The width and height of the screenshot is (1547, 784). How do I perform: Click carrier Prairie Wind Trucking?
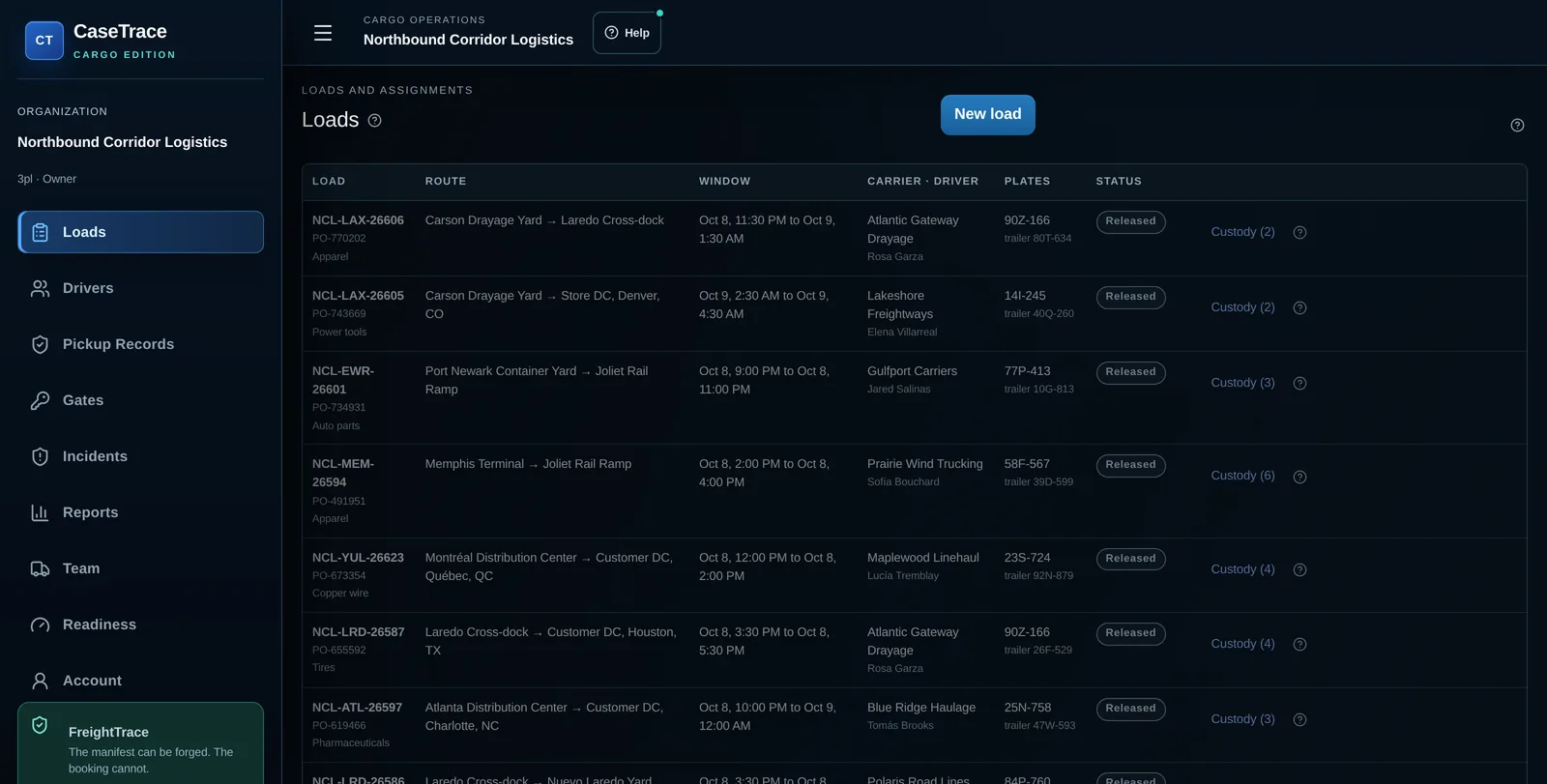(x=924, y=464)
